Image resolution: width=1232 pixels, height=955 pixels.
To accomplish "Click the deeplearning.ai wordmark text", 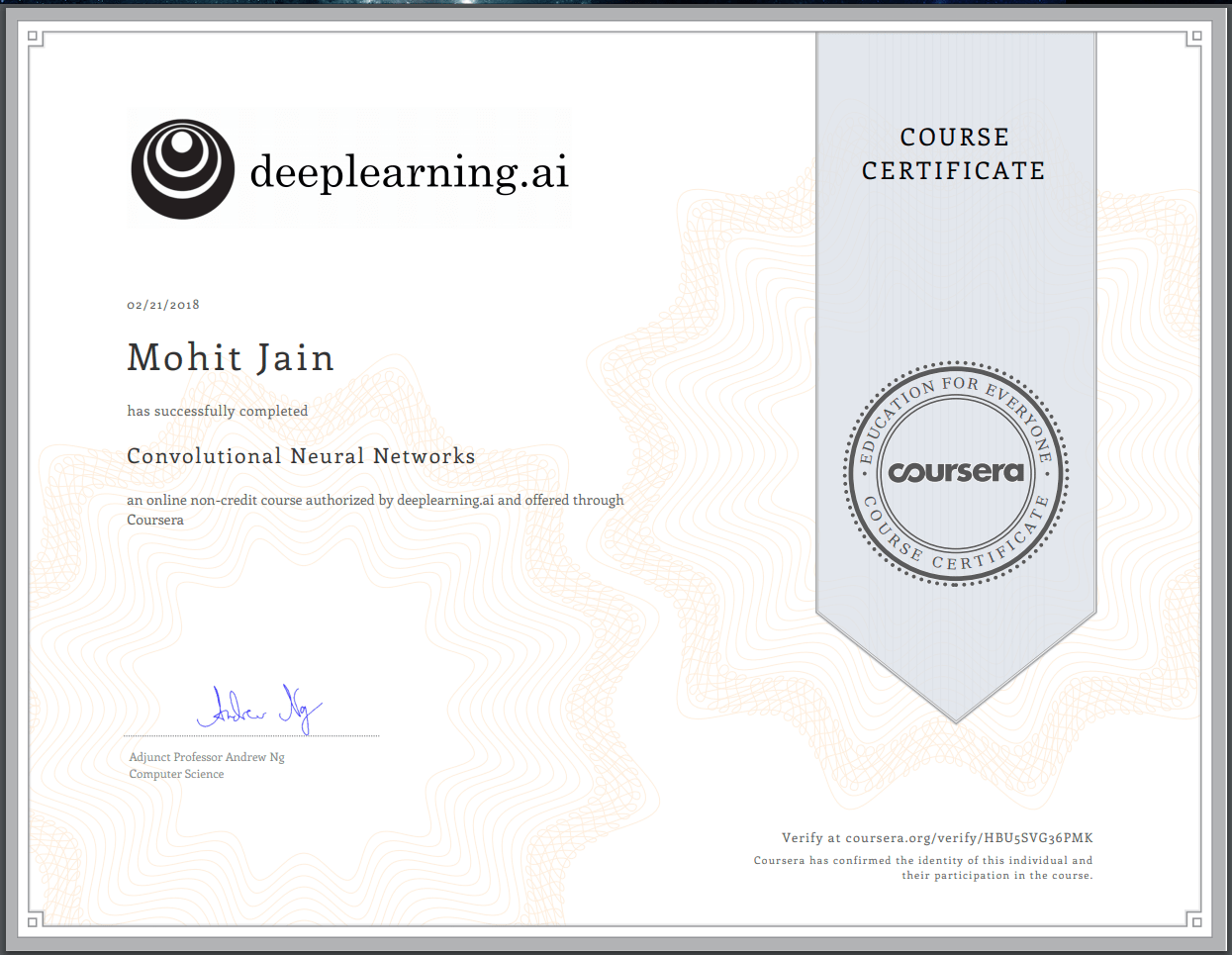I will [x=409, y=171].
